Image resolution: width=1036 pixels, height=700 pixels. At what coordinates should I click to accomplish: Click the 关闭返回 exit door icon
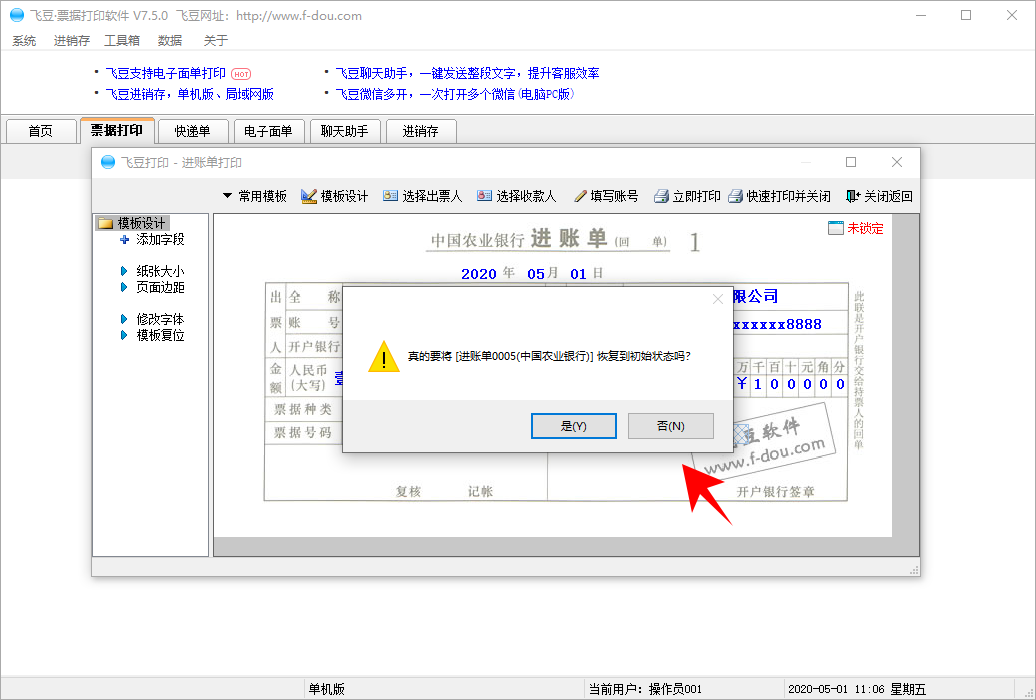(853, 196)
